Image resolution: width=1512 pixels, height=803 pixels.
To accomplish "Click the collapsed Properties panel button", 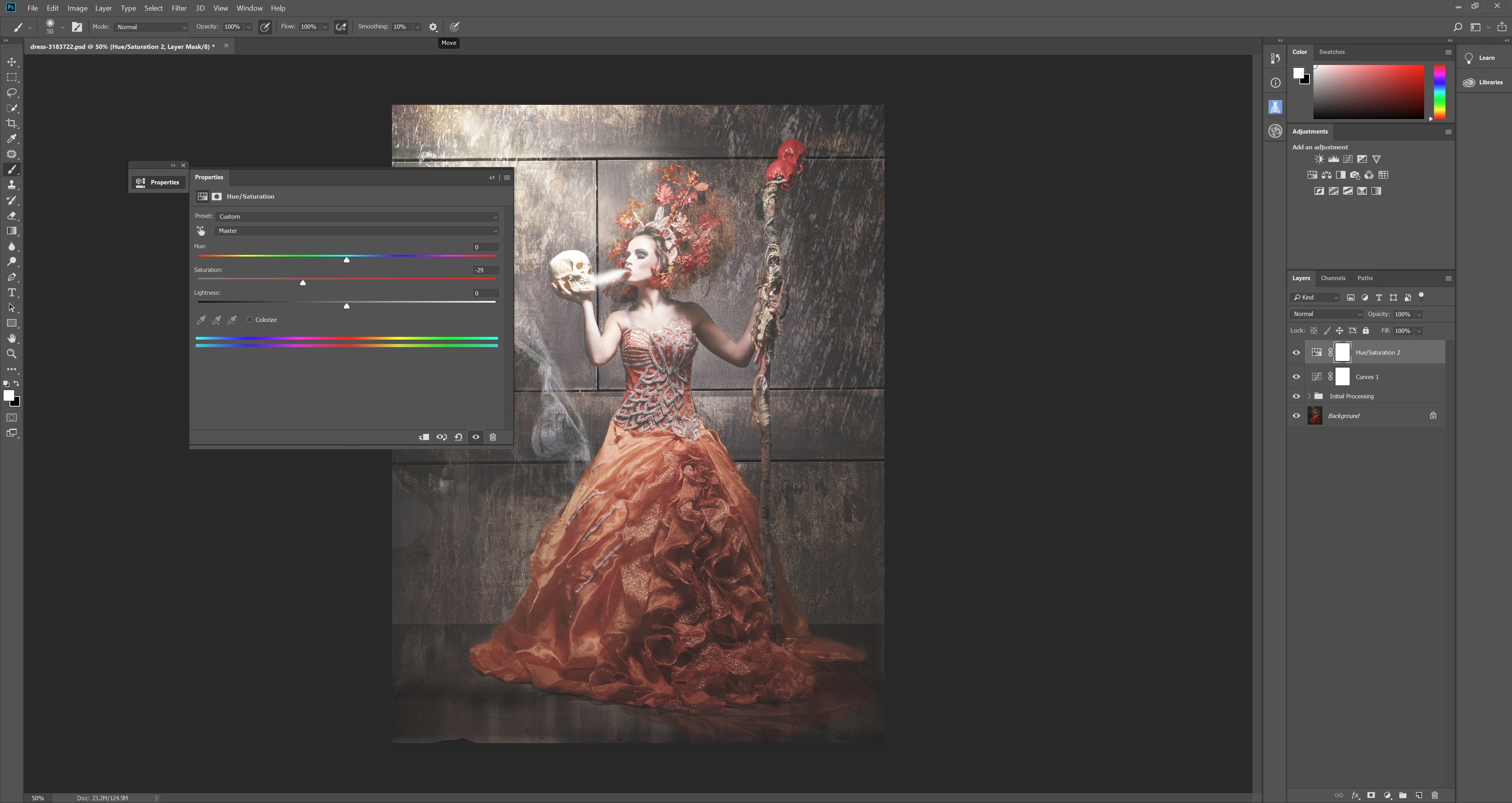I will [x=158, y=182].
